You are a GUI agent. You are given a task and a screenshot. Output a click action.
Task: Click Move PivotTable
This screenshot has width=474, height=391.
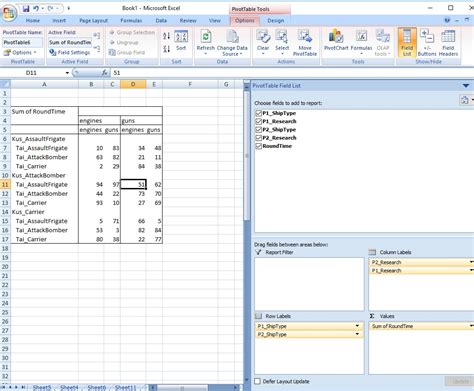pos(305,43)
